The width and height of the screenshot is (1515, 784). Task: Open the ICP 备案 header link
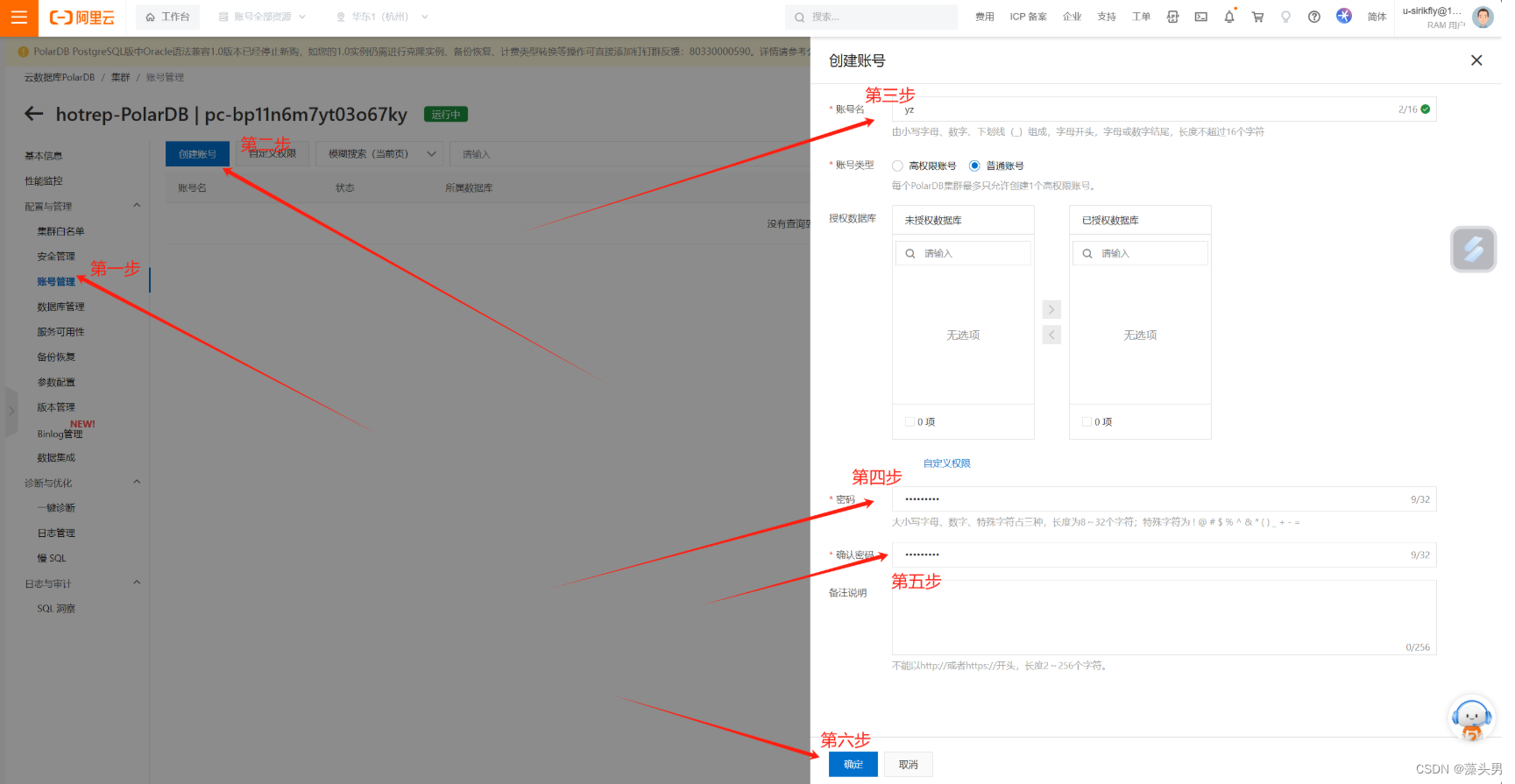pyautogui.click(x=1028, y=17)
